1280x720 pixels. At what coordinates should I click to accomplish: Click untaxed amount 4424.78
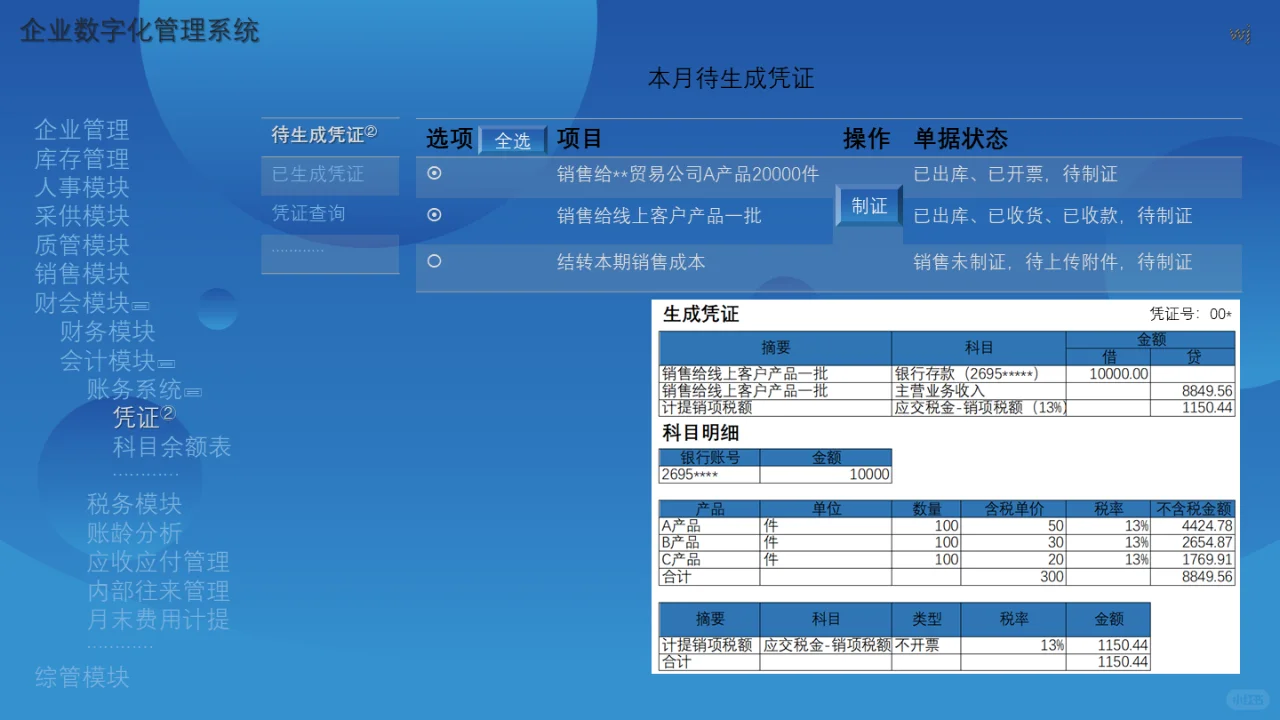1193,526
